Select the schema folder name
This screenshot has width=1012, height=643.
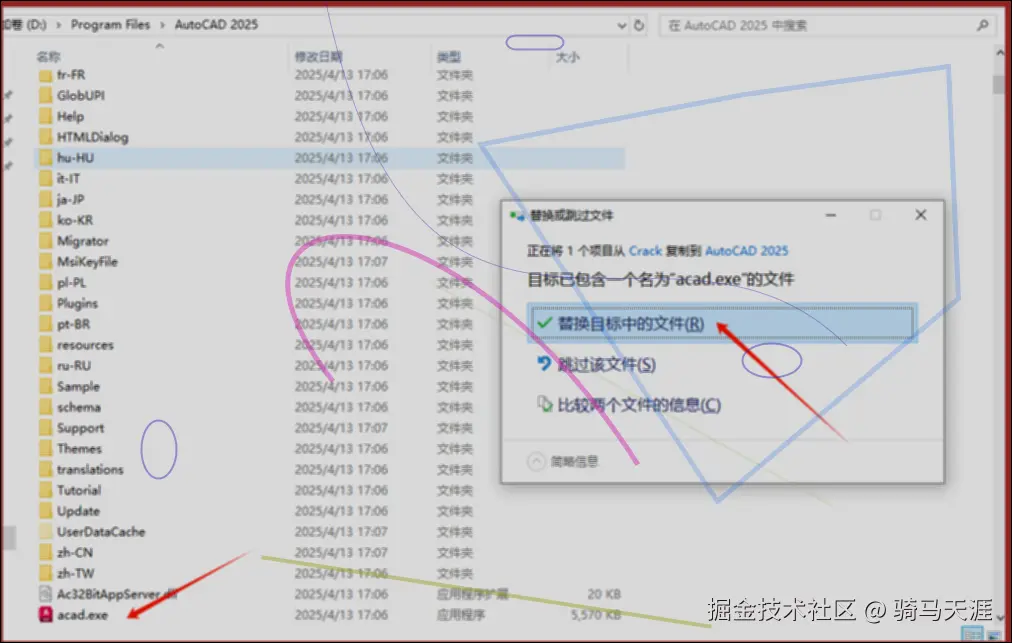coord(79,407)
